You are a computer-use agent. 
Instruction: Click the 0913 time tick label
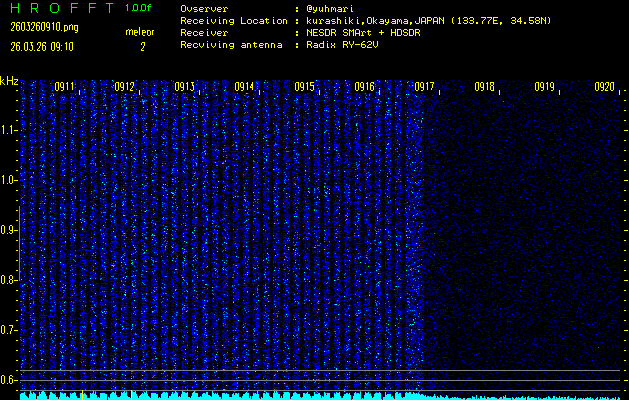185,87
